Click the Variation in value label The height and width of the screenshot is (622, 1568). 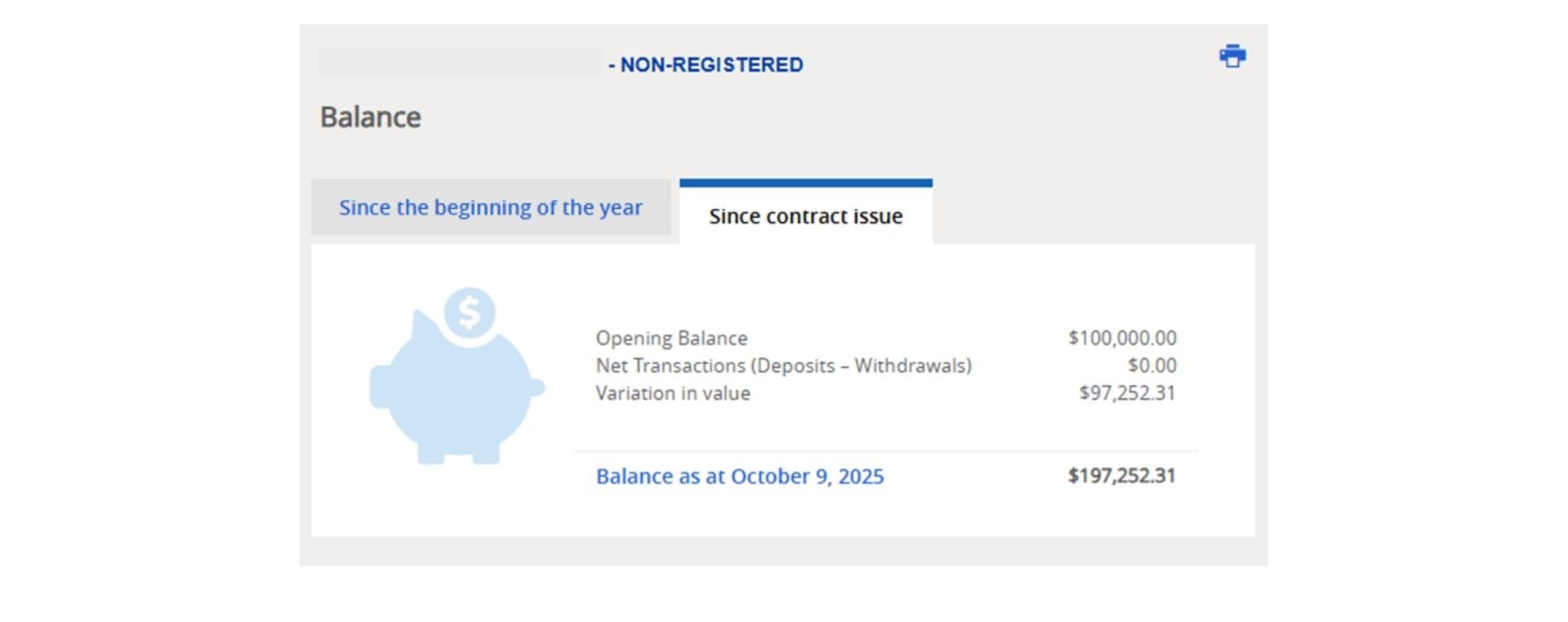672,393
